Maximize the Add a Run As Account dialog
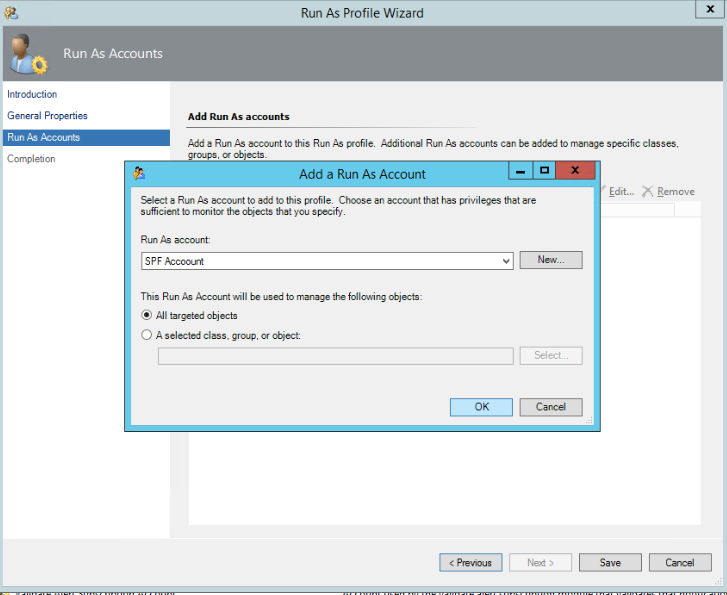This screenshot has width=727, height=595. click(544, 172)
